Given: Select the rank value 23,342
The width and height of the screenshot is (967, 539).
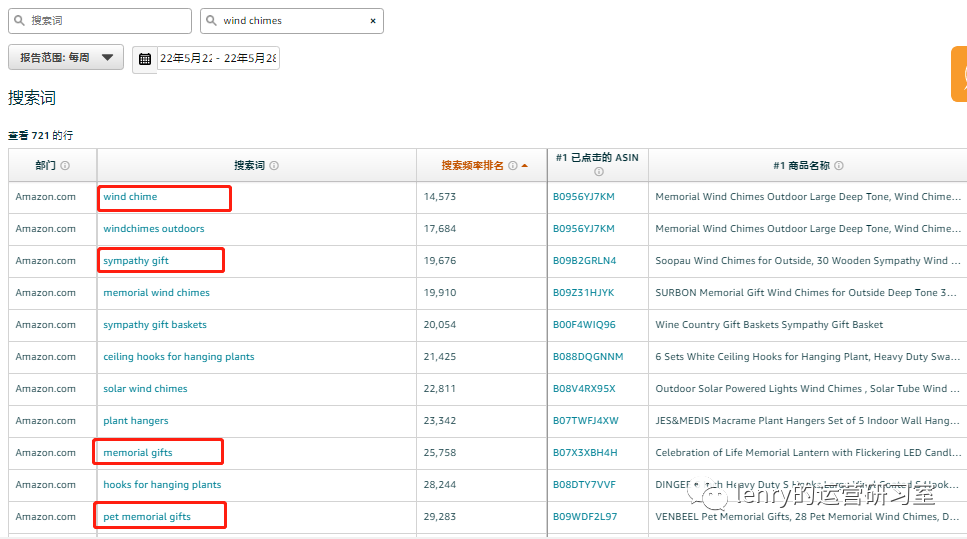Looking at the screenshot, I should pos(440,421).
